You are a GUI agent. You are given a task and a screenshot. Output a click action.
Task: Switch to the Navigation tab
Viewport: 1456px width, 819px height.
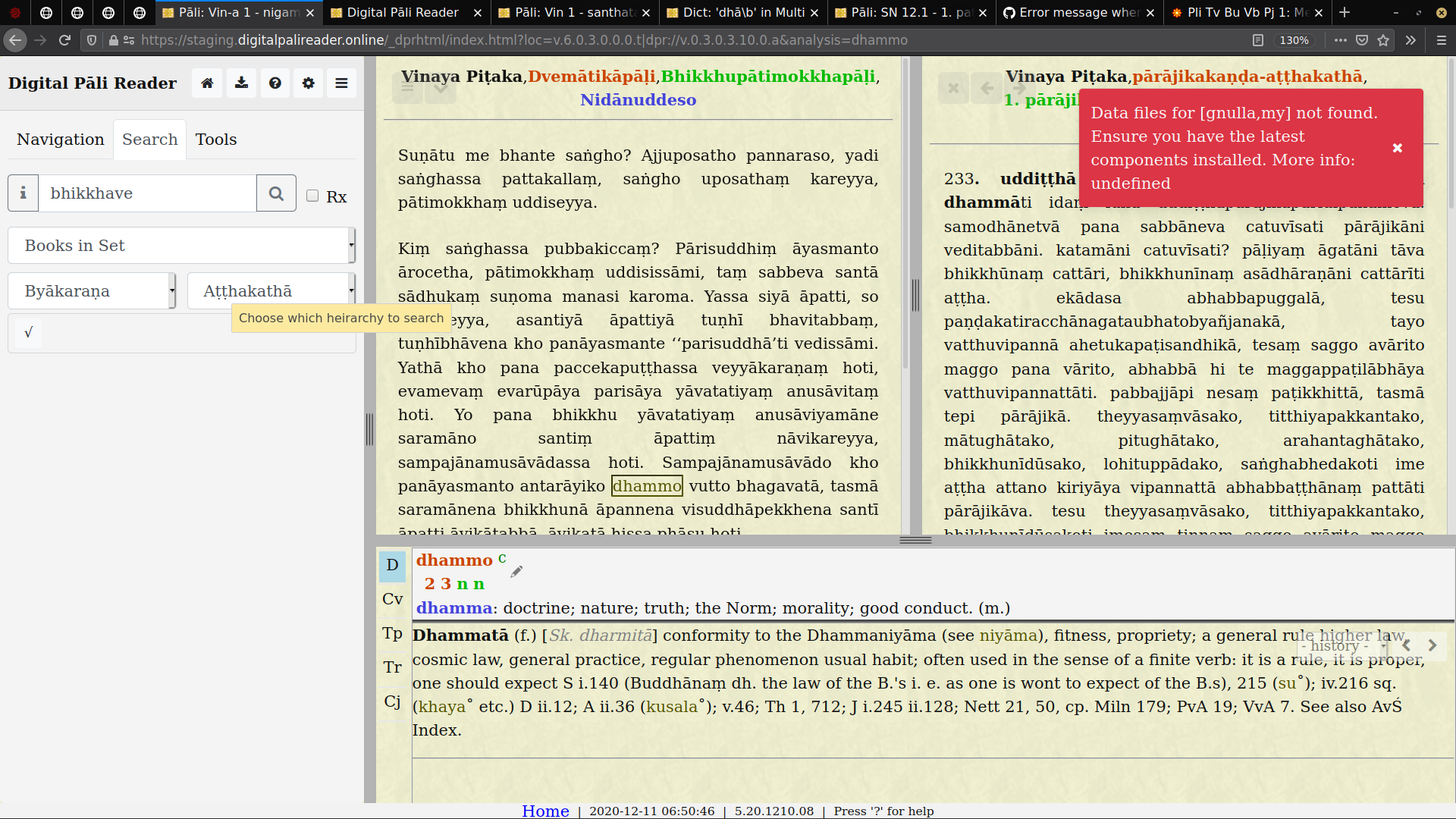click(x=61, y=140)
